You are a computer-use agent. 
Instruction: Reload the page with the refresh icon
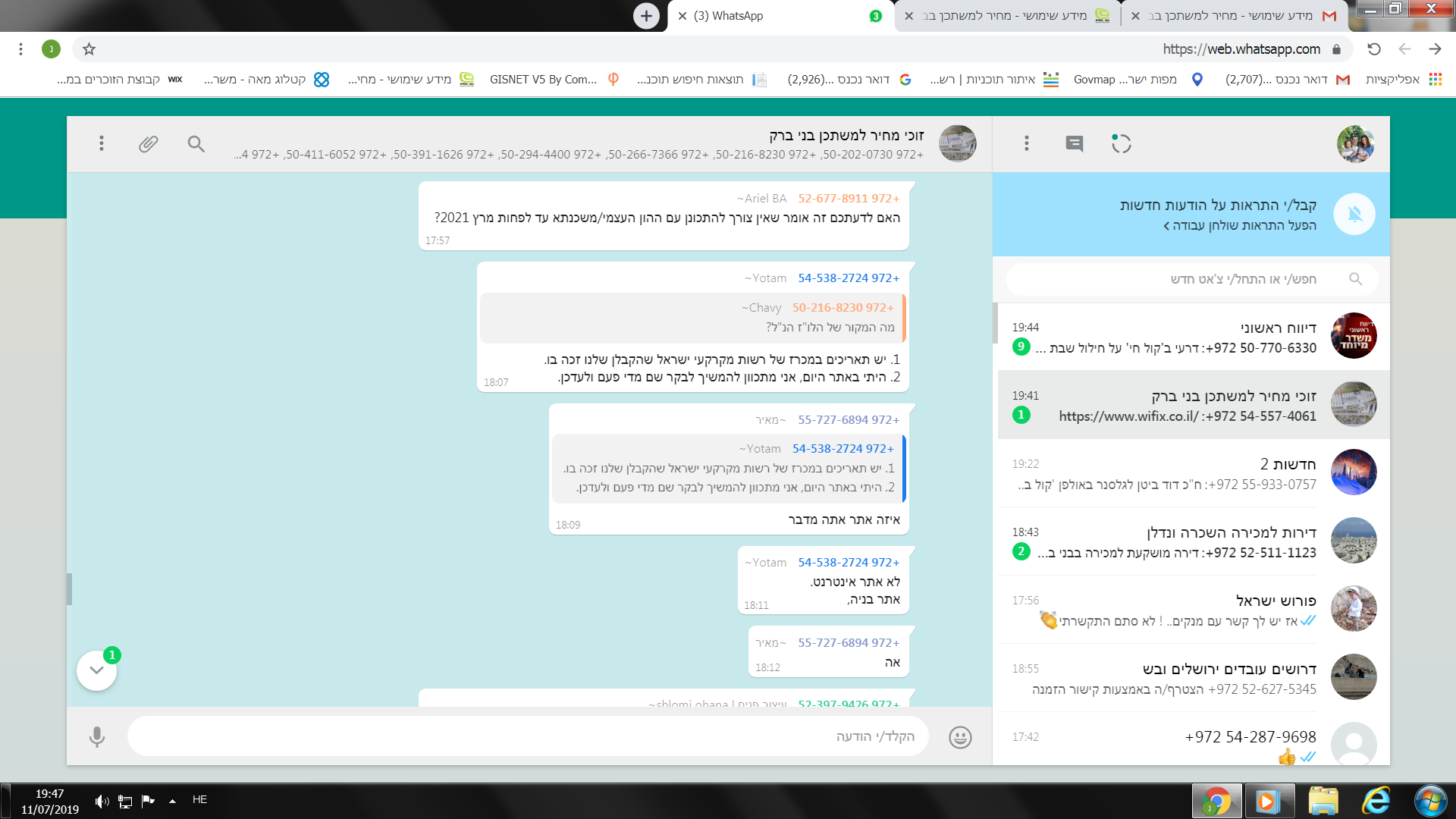pos(1374,49)
